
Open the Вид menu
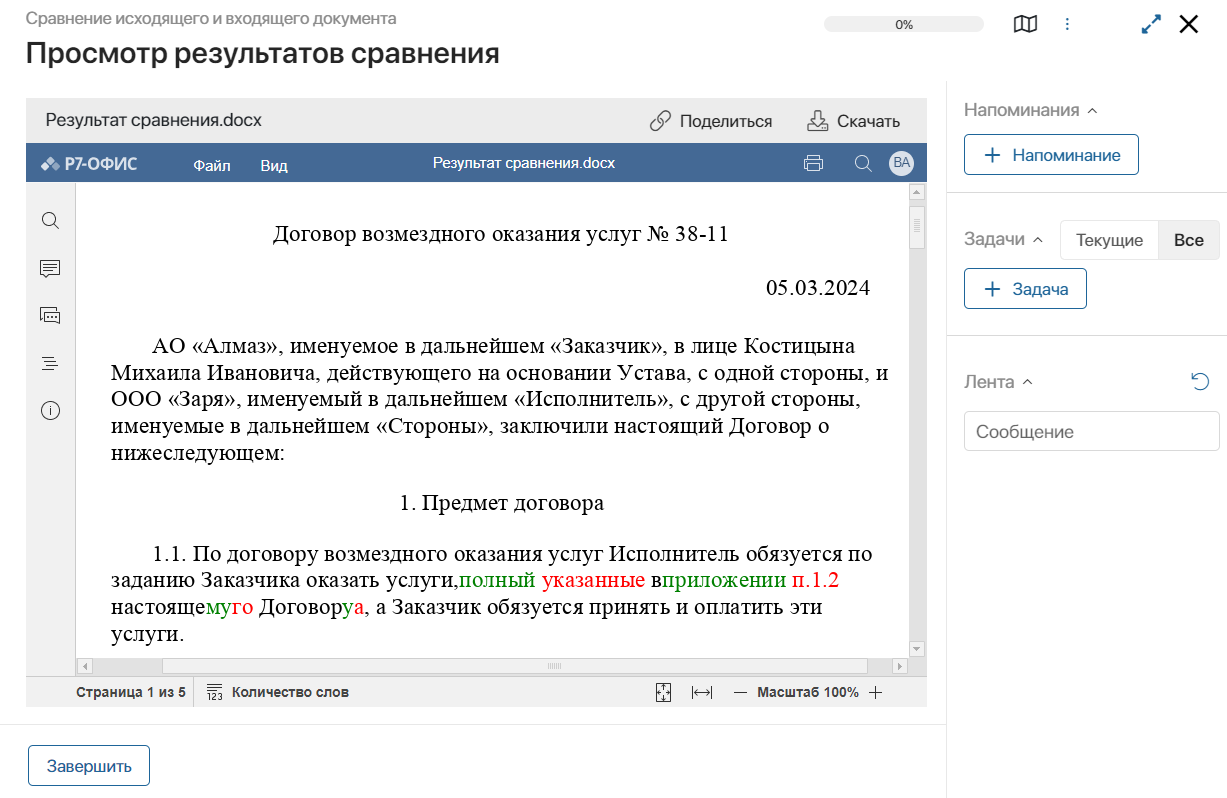(x=273, y=166)
